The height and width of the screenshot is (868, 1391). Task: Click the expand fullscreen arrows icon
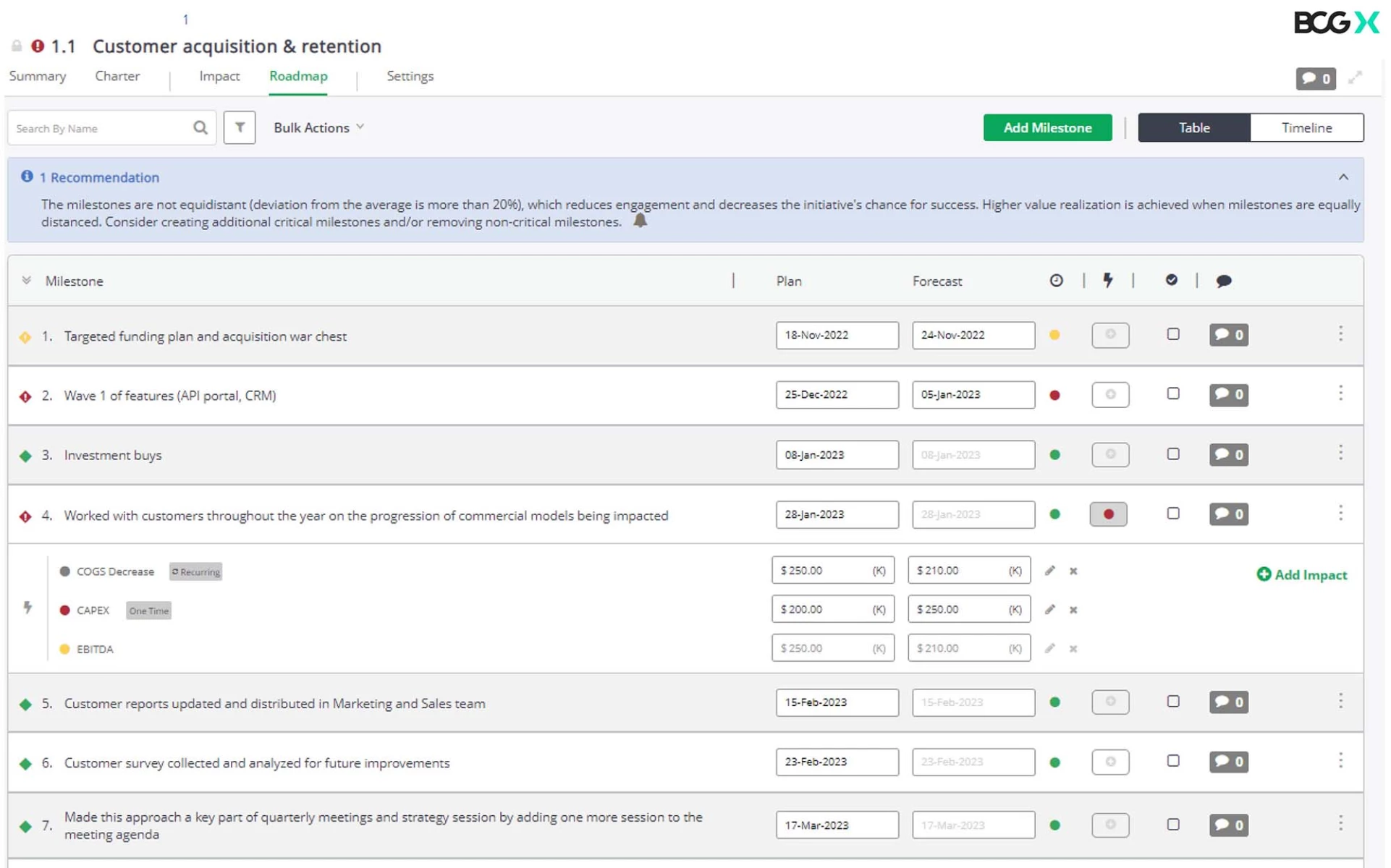[1355, 78]
